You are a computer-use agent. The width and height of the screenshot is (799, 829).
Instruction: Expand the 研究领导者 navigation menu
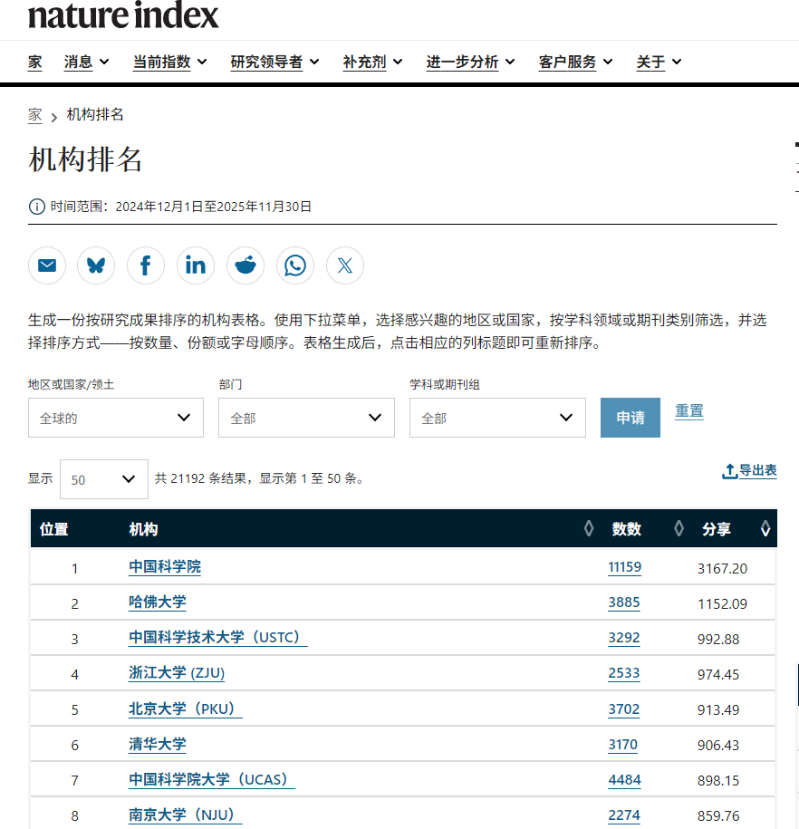tap(275, 62)
